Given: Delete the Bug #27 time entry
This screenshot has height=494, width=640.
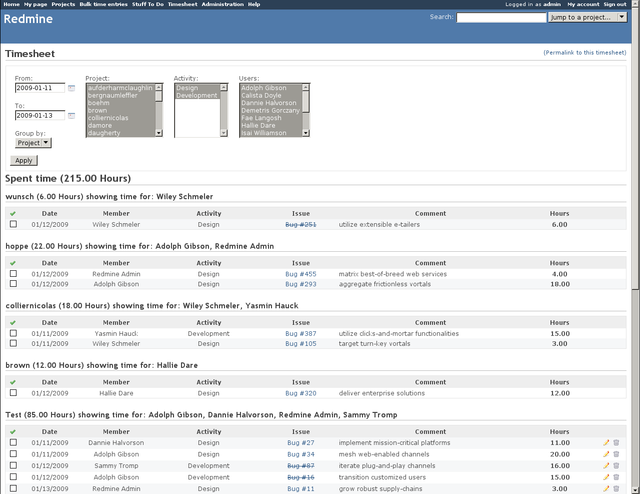Looking at the screenshot, I should pyautogui.click(x=616, y=443).
